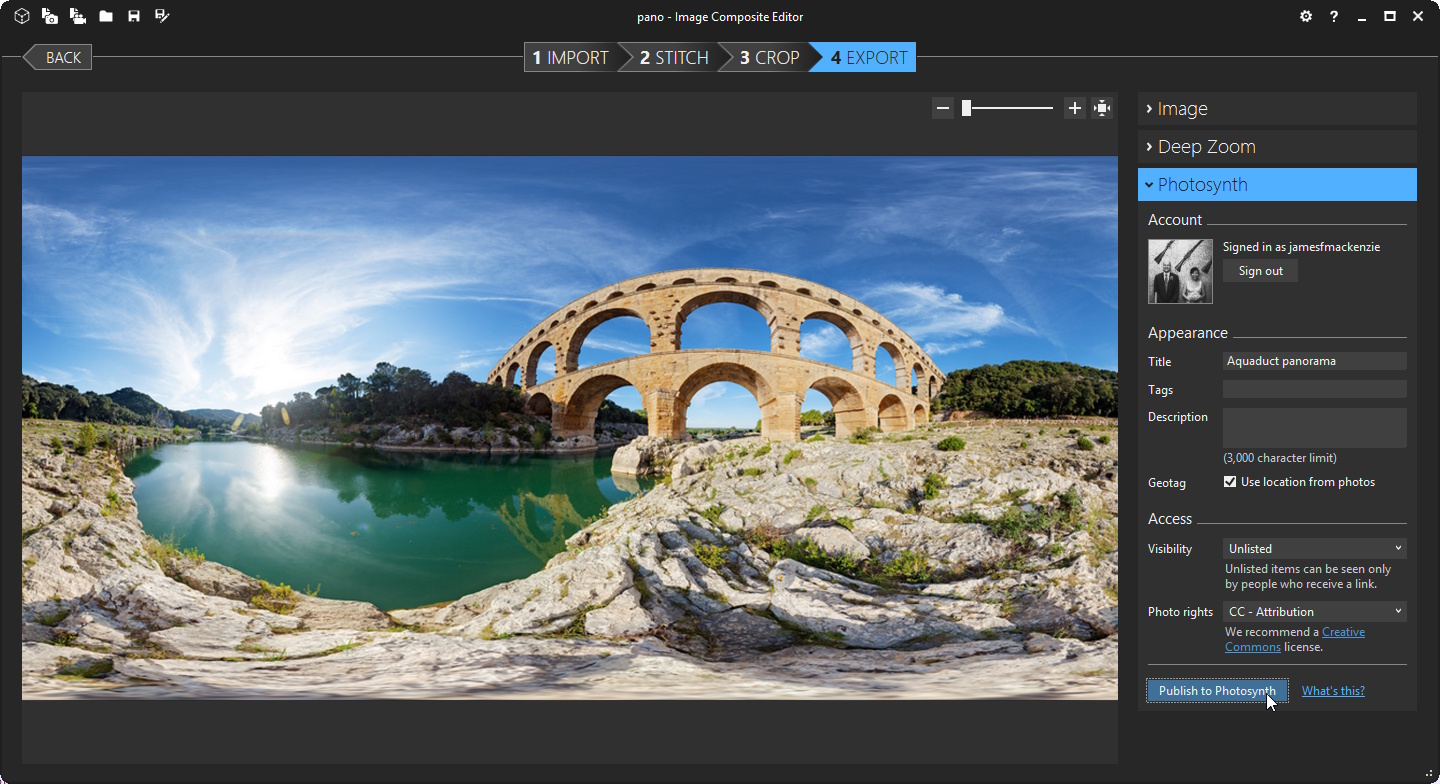This screenshot has height=784, width=1440.
Task: Click the zoom in plus button
Action: [x=1074, y=107]
